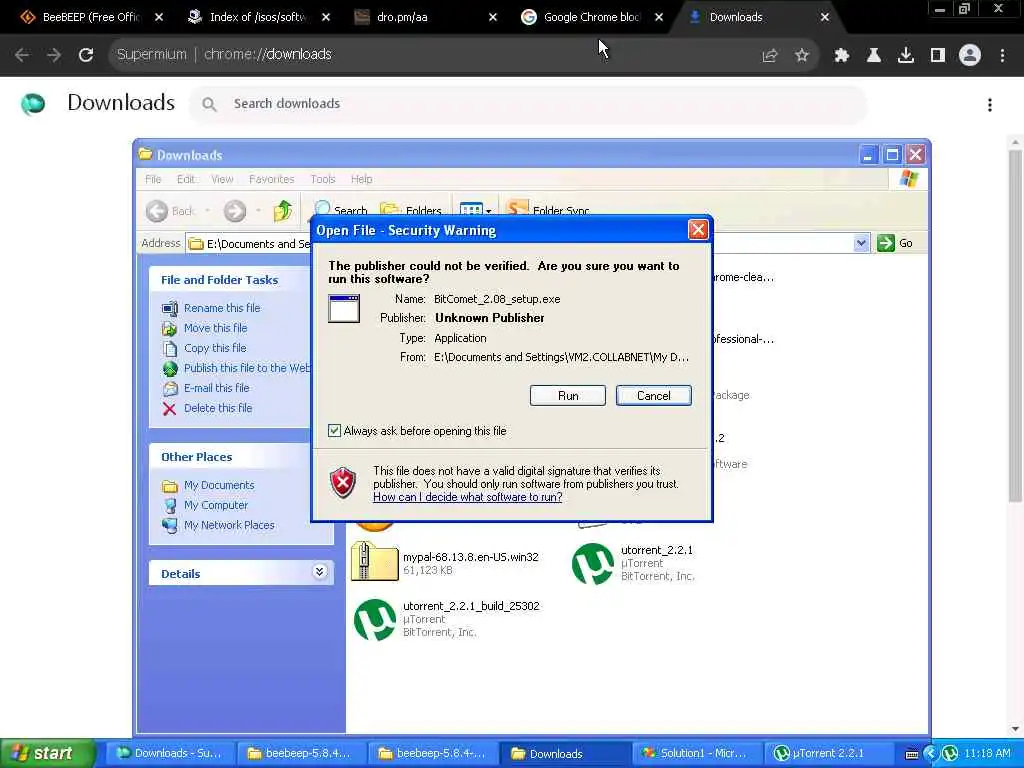The image size is (1024, 768).
Task: Open Explorer View menu
Action: pos(222,179)
